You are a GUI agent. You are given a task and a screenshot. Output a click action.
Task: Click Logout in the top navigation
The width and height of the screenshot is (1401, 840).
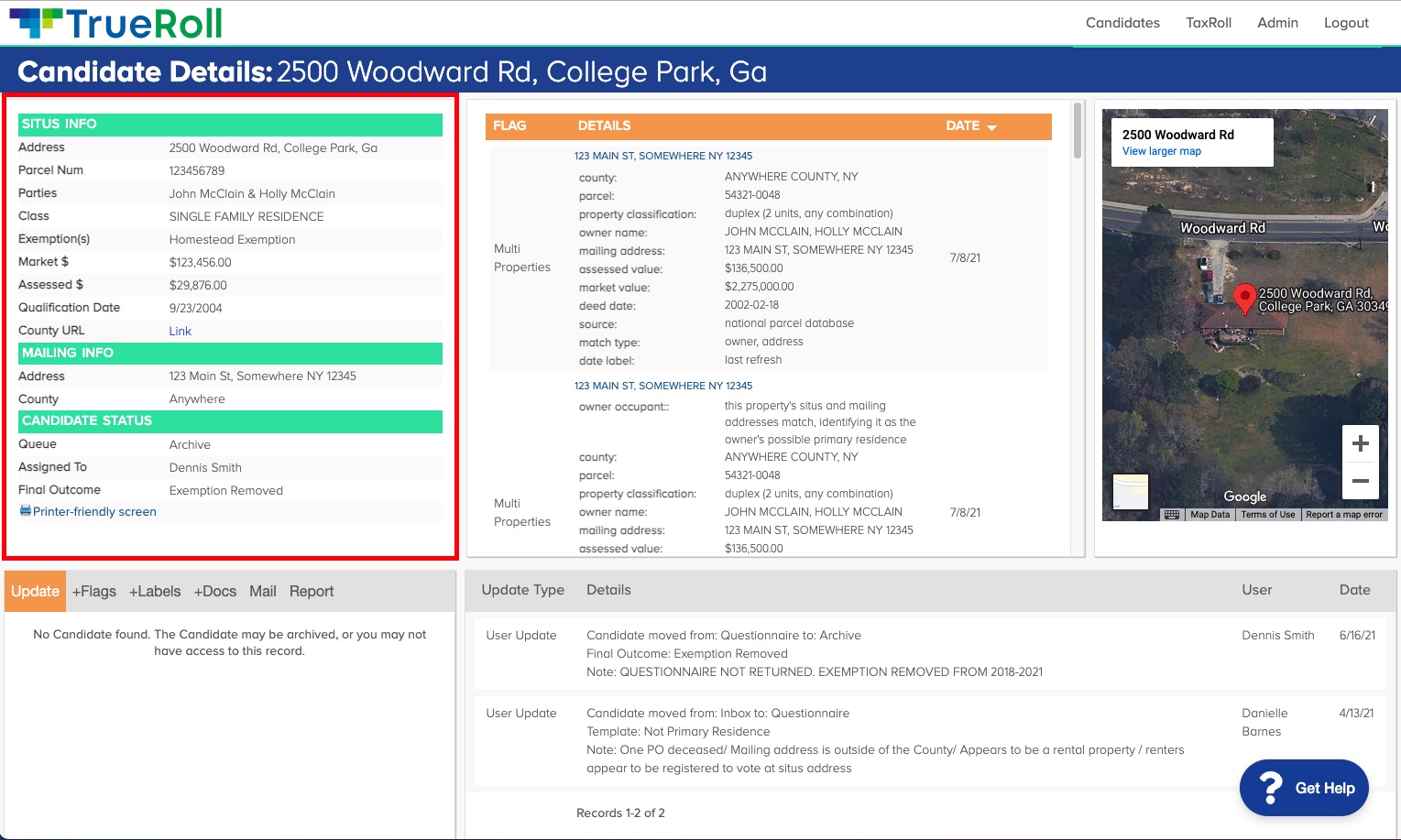point(1346,22)
